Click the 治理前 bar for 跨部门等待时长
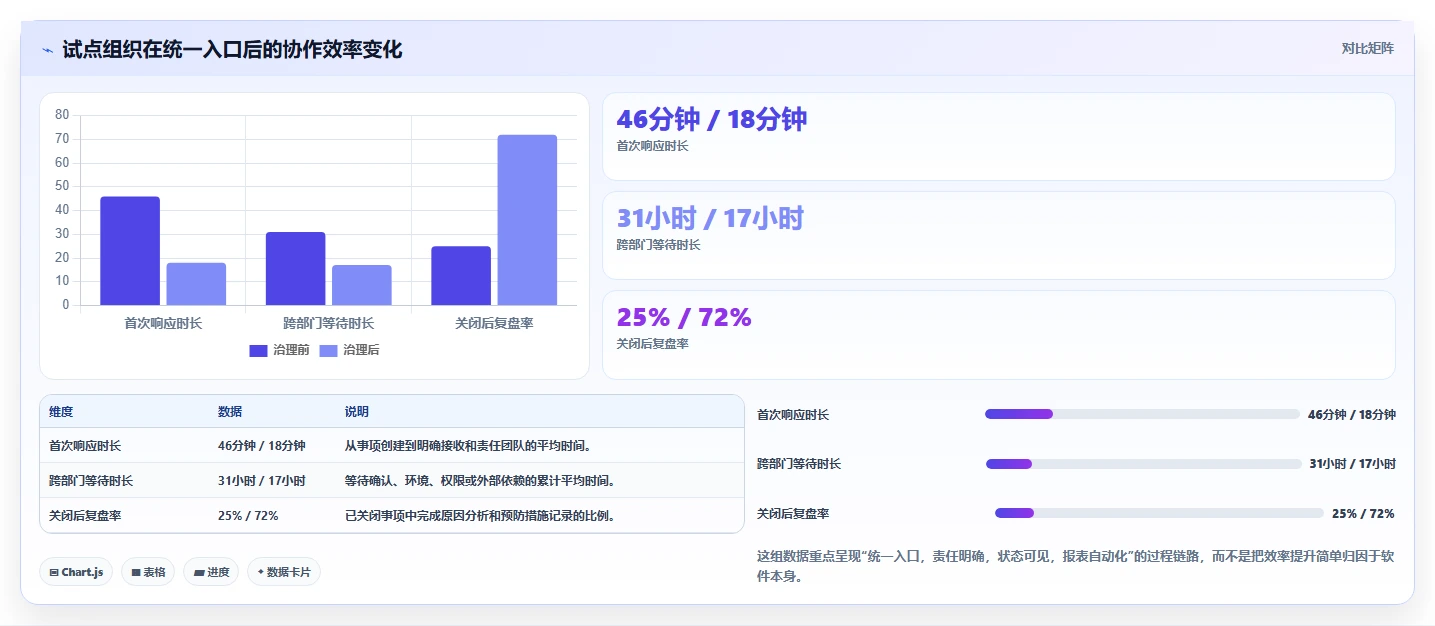 (295, 268)
